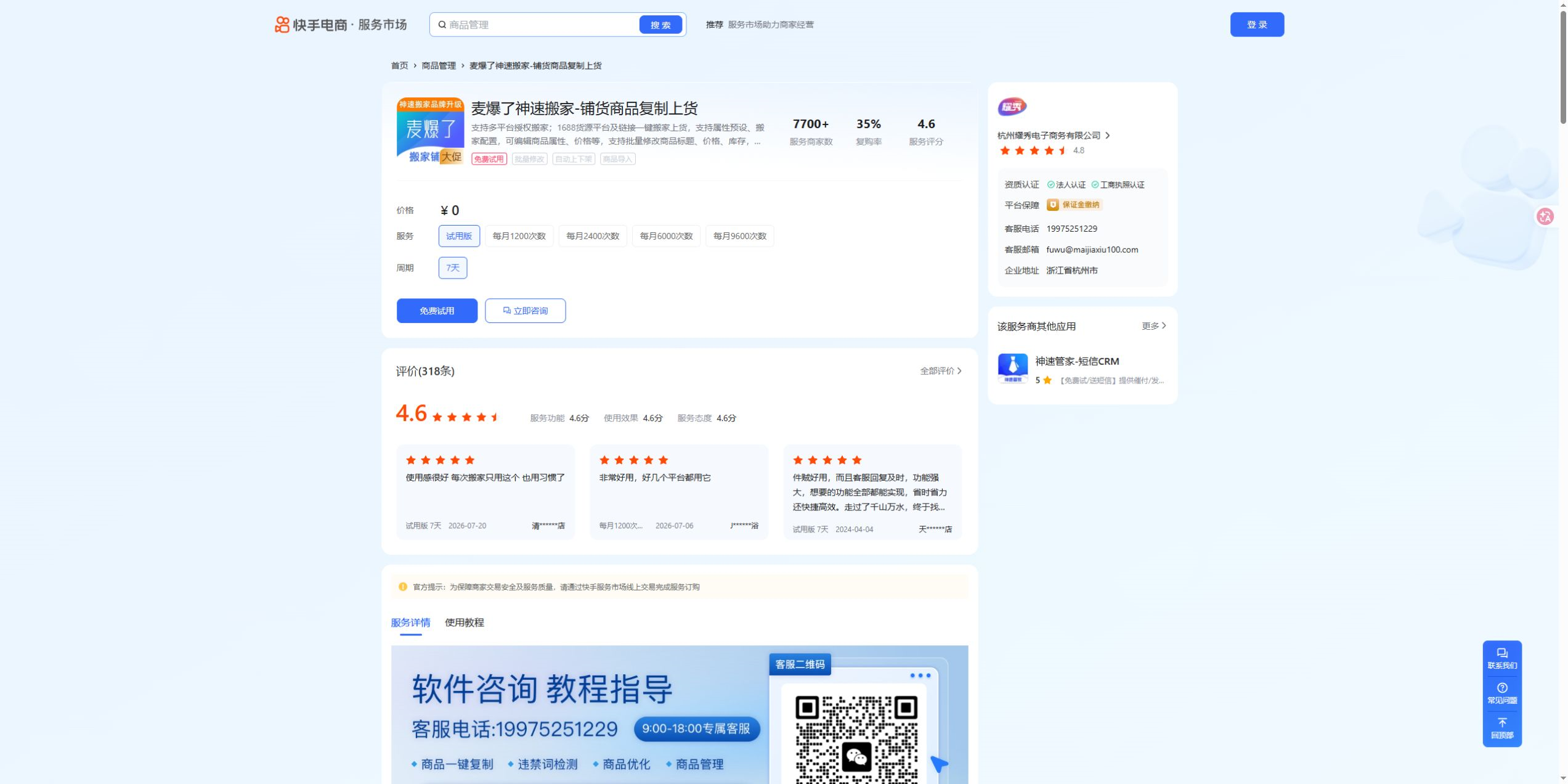Go to 商品管理 breadcrumb
1568x784 pixels.
(x=438, y=65)
